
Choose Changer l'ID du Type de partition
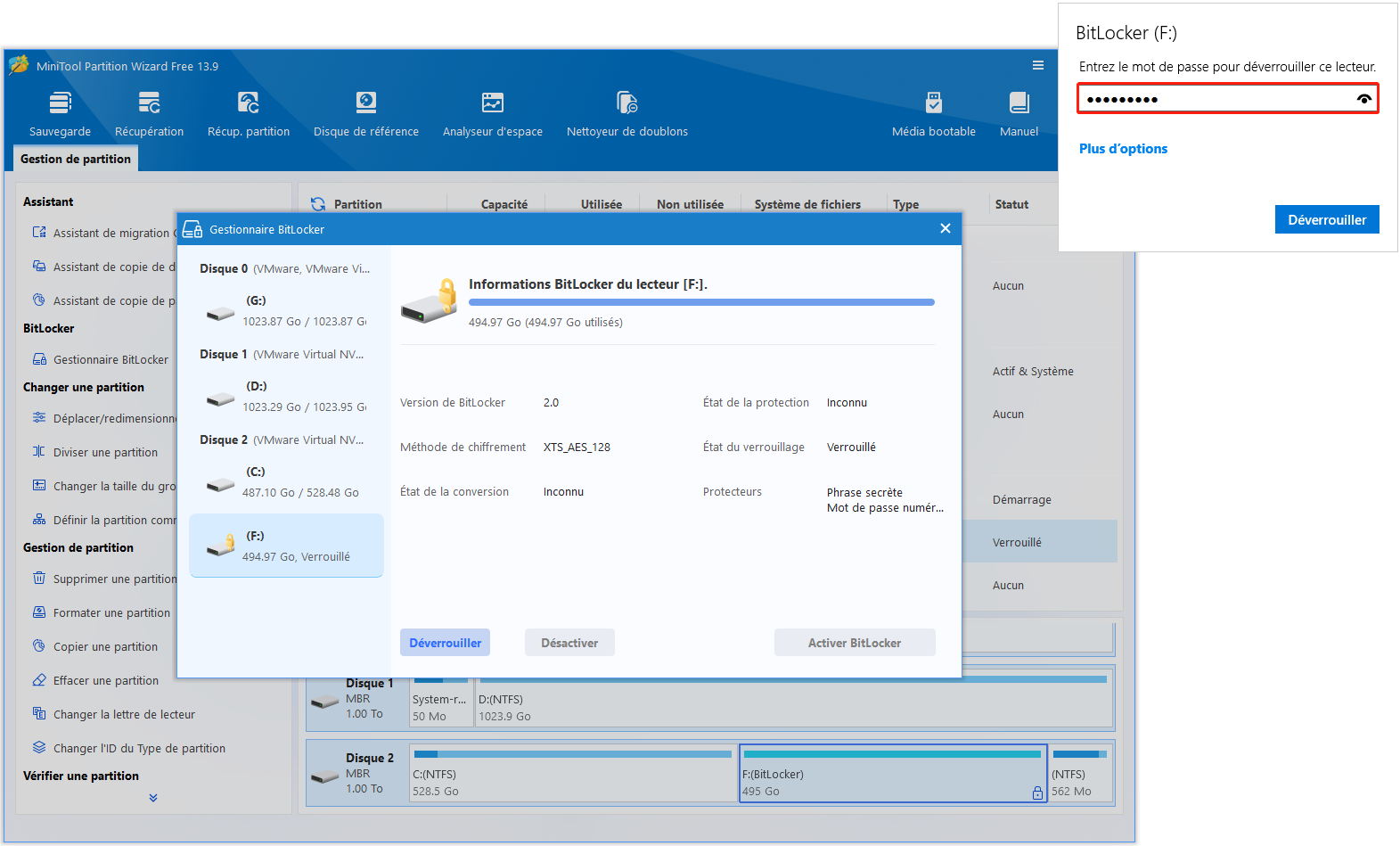tap(129, 748)
